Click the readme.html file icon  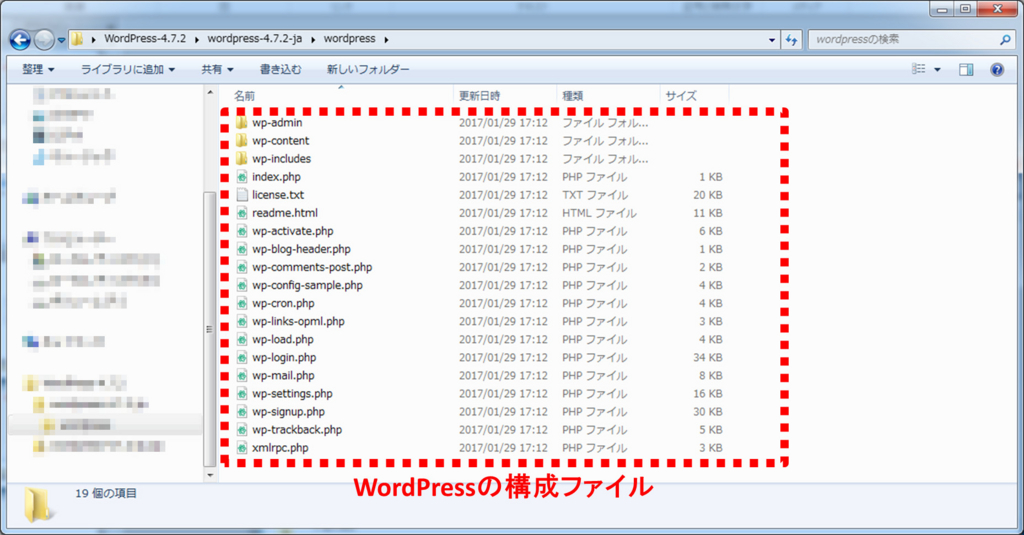(242, 213)
